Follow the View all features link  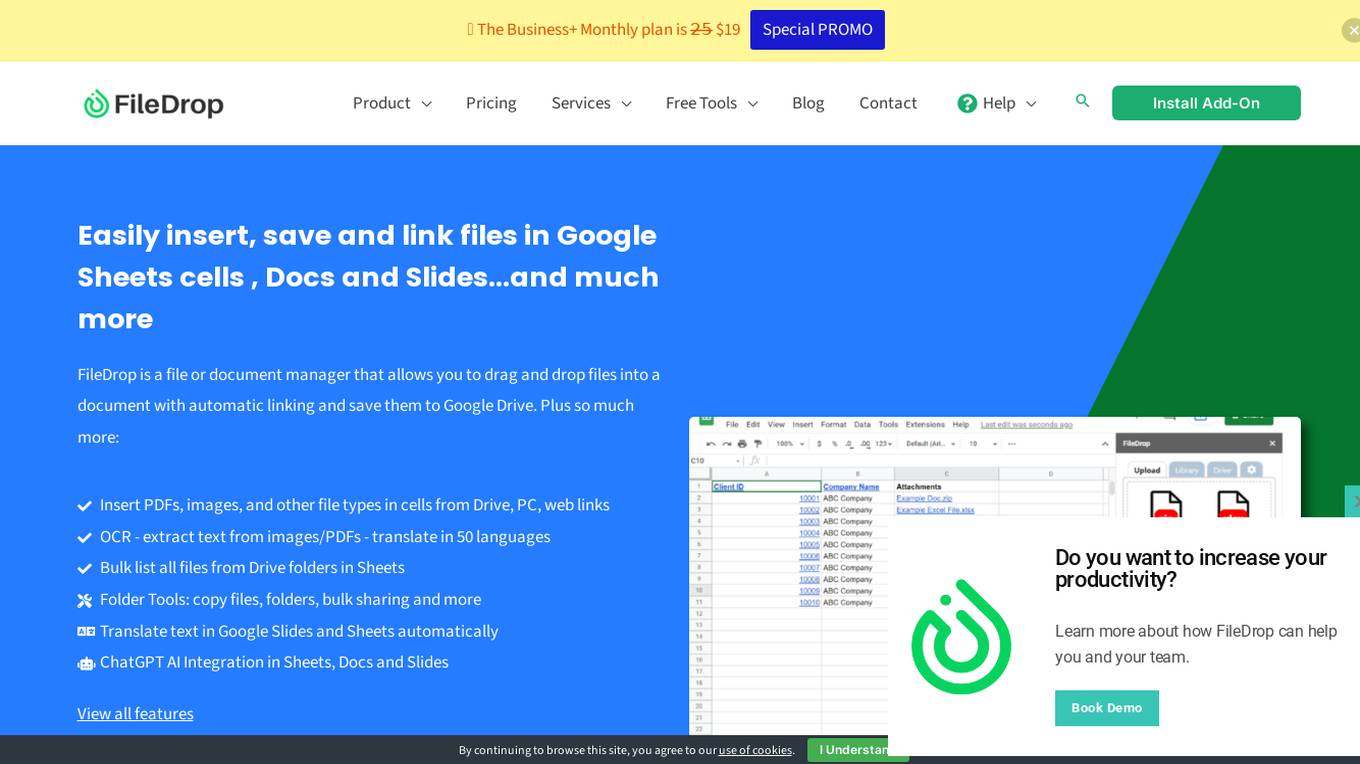pos(135,713)
